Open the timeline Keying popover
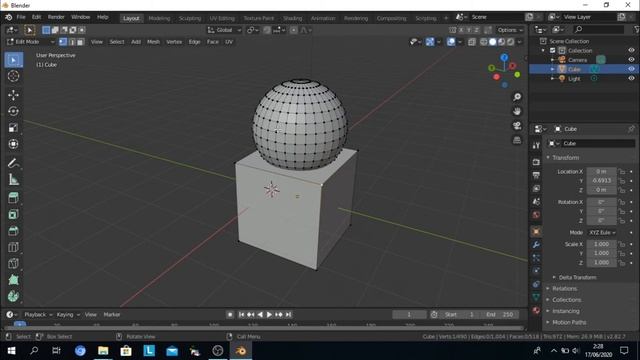The height and width of the screenshot is (360, 640). point(68,315)
